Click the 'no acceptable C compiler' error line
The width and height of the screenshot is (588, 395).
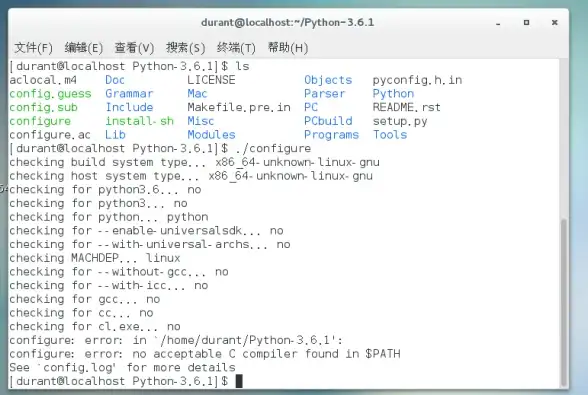pos(205,354)
